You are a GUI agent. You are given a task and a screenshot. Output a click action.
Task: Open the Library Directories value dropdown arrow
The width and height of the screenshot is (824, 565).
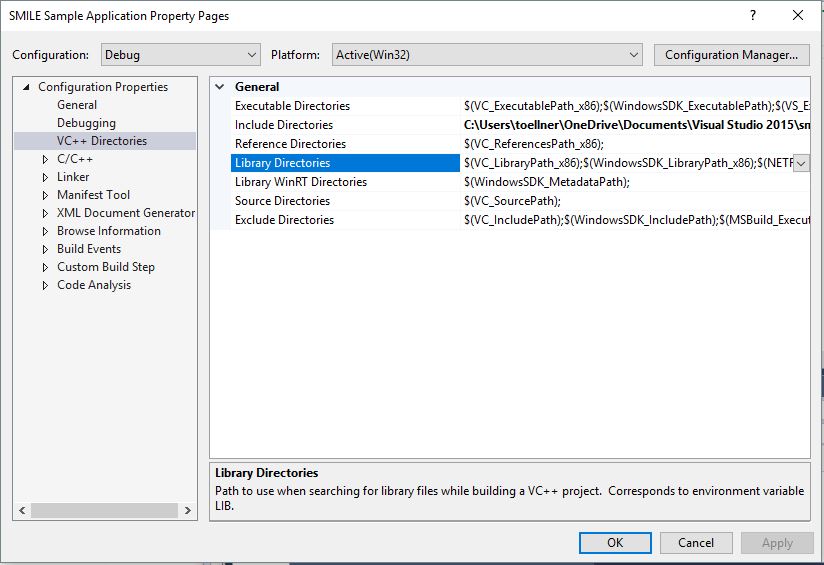(x=801, y=163)
